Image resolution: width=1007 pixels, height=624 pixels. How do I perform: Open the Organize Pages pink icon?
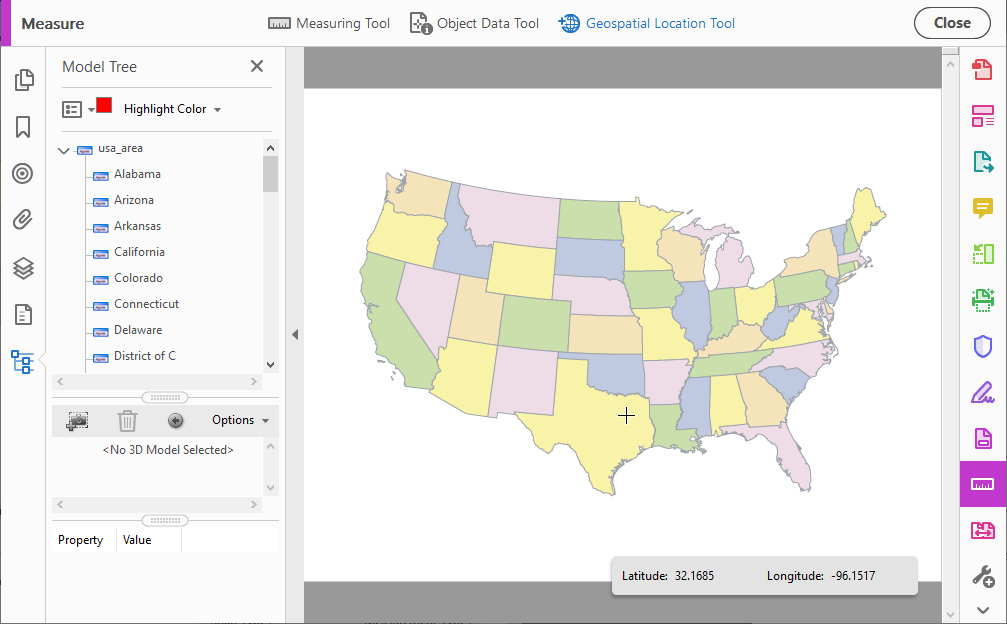coord(983,116)
